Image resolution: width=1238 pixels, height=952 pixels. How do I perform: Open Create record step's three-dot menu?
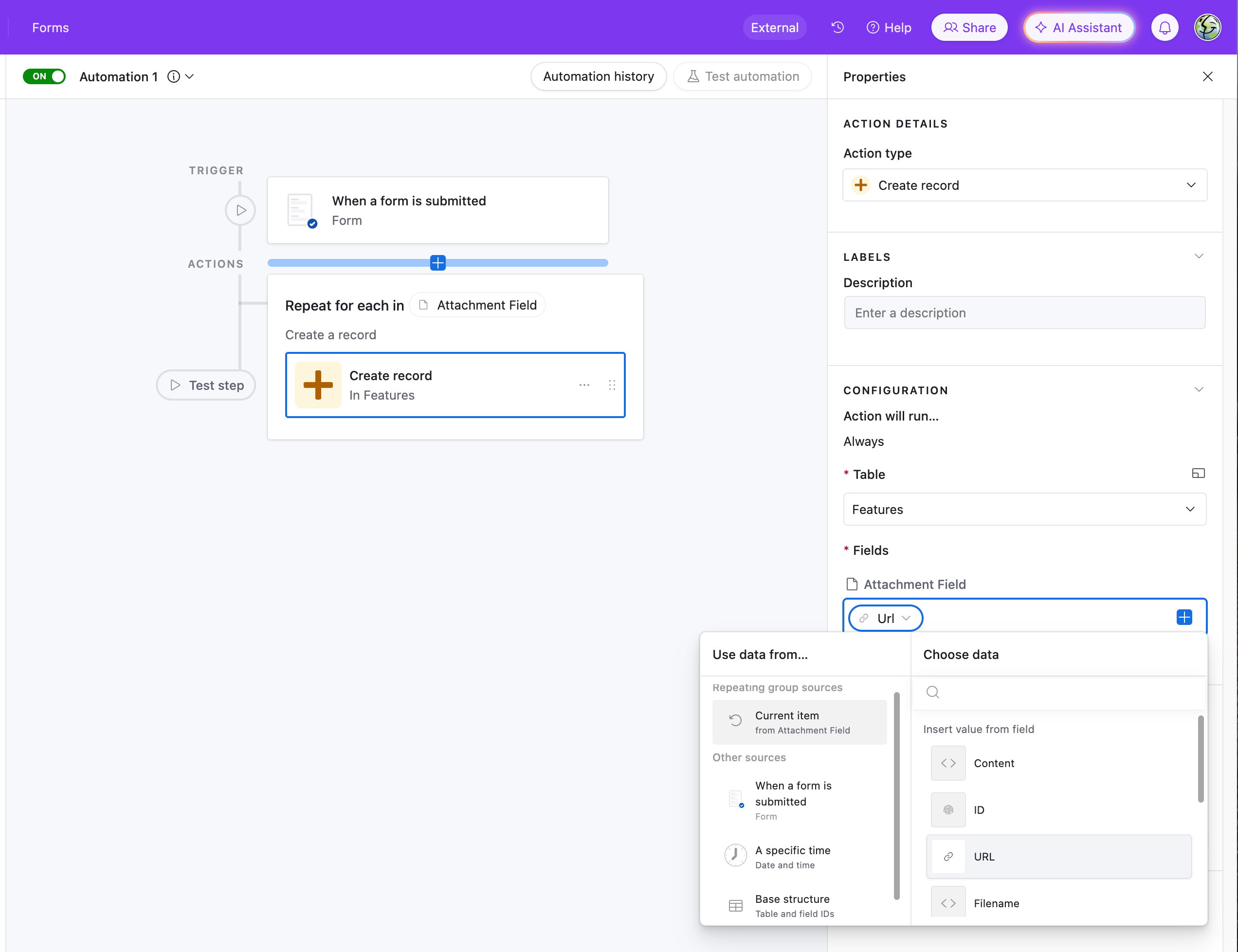click(x=584, y=385)
